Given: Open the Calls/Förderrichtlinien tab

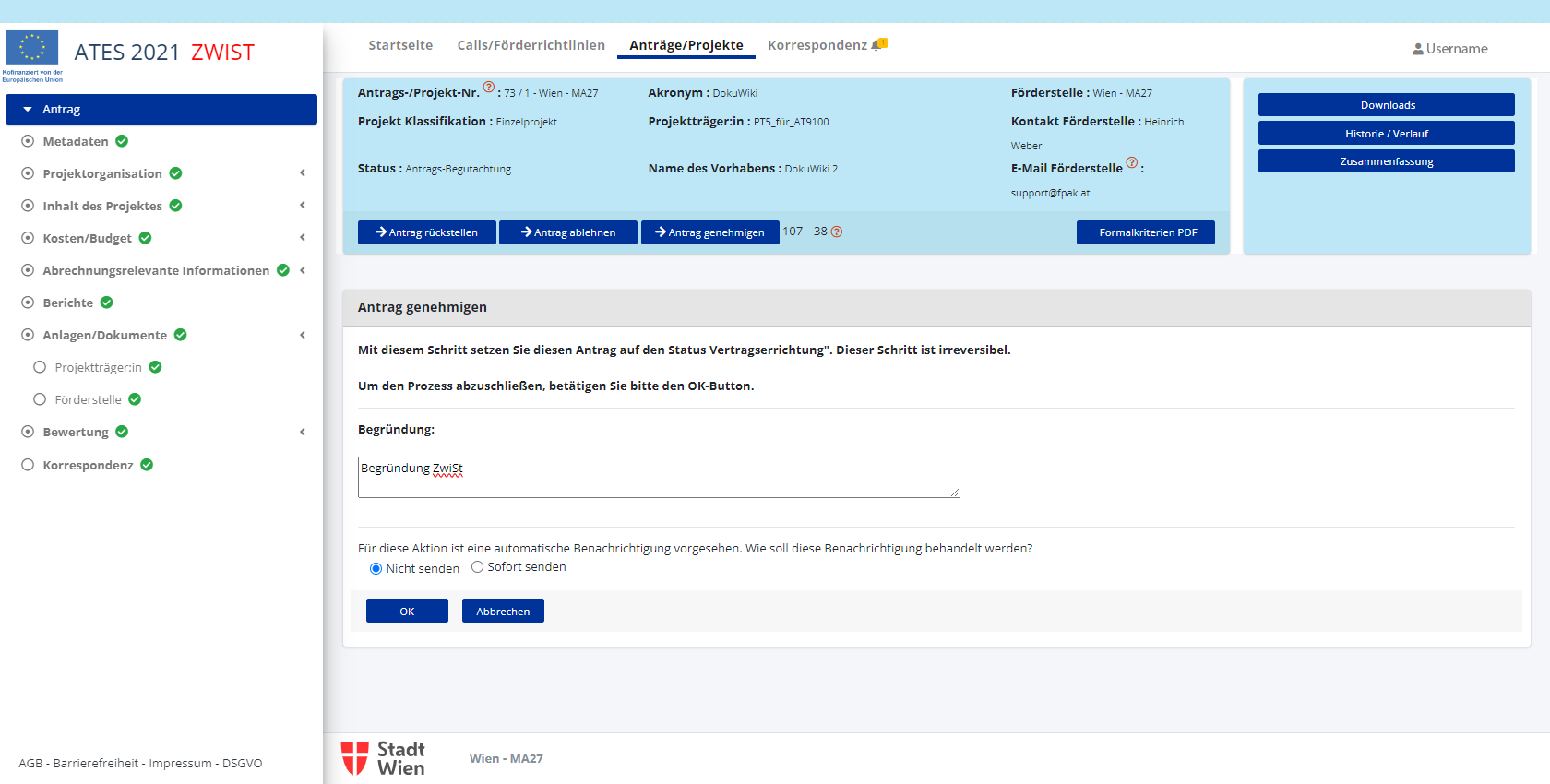Looking at the screenshot, I should click(531, 45).
